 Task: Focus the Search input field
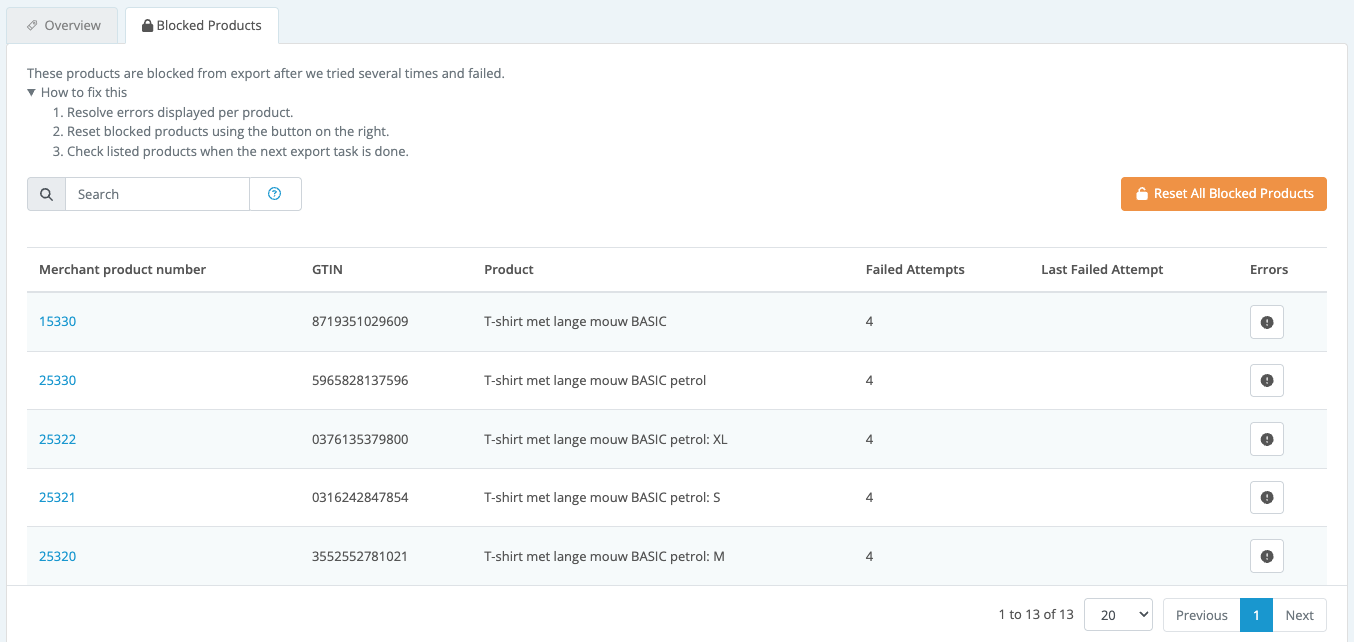pos(157,194)
